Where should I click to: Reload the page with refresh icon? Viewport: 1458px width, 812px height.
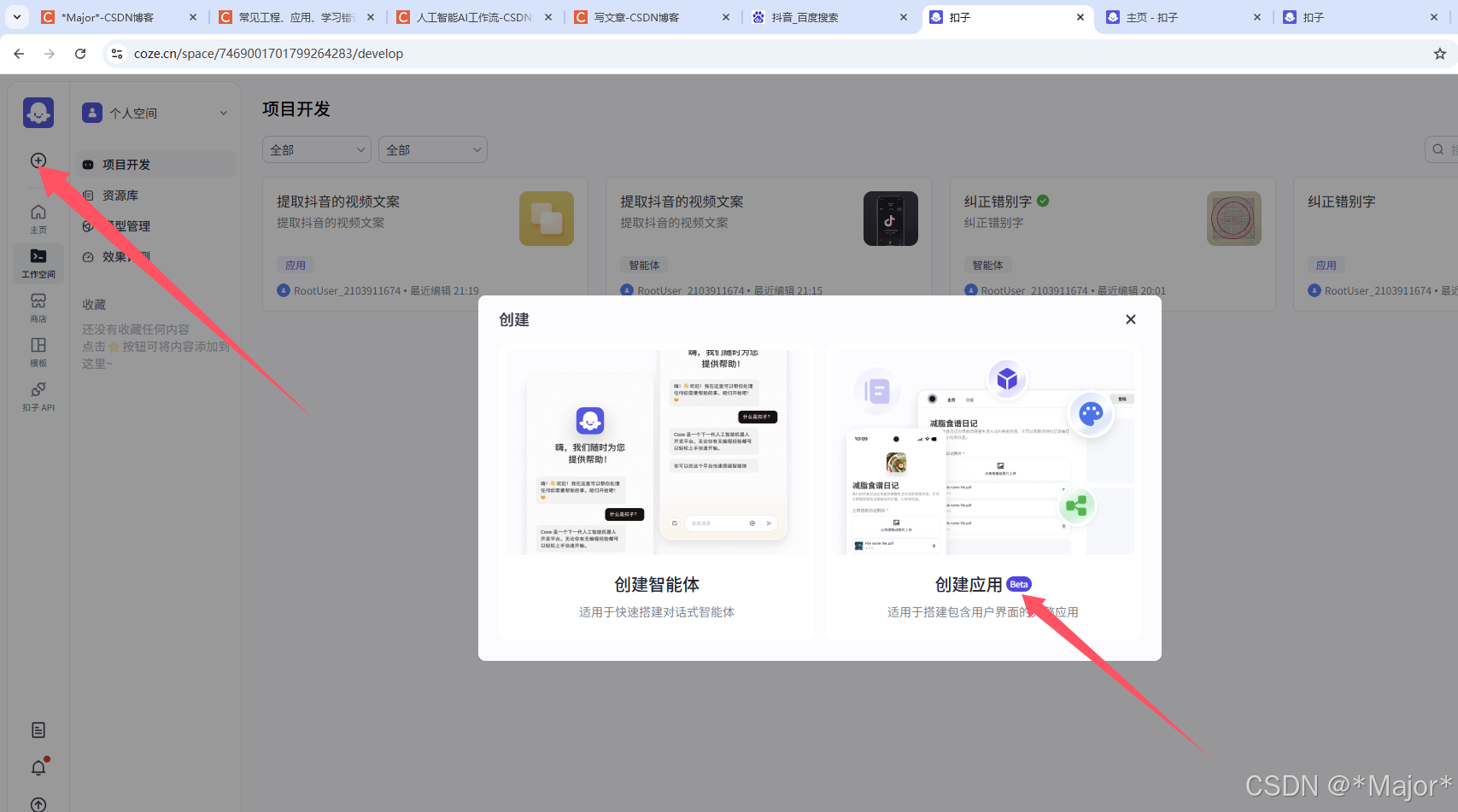pyautogui.click(x=80, y=54)
